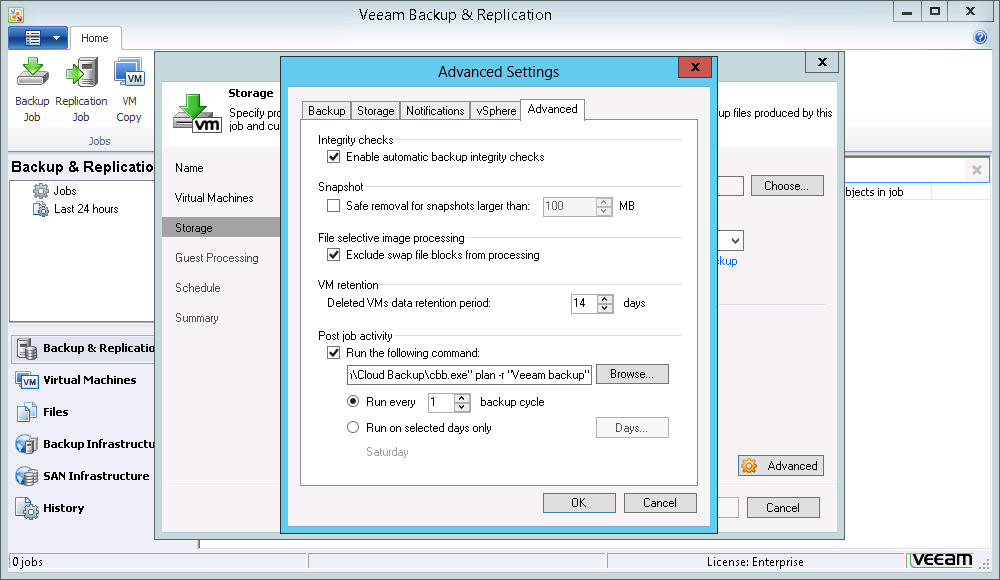Open Backup Infrastructure navigation pane

click(x=82, y=443)
